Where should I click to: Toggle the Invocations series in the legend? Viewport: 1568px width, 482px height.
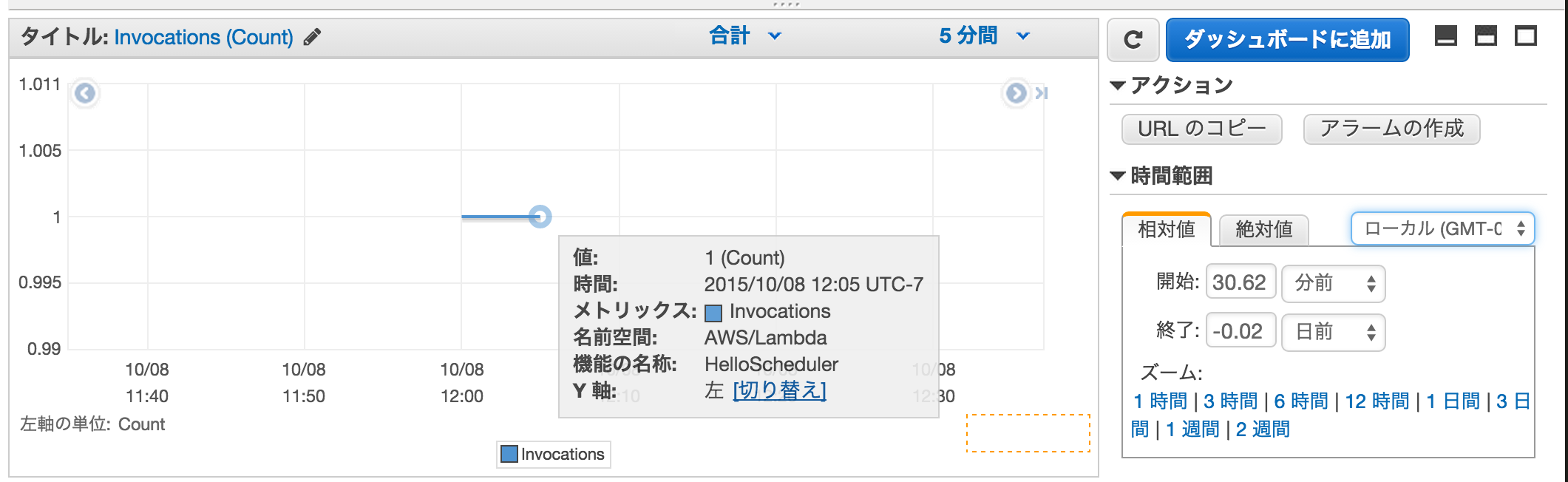(551, 454)
